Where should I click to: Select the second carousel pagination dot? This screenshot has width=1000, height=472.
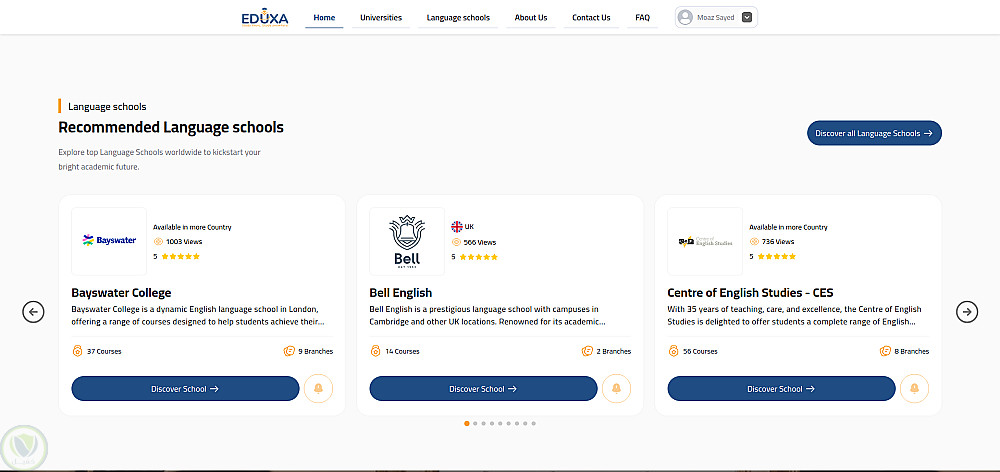tap(475, 423)
